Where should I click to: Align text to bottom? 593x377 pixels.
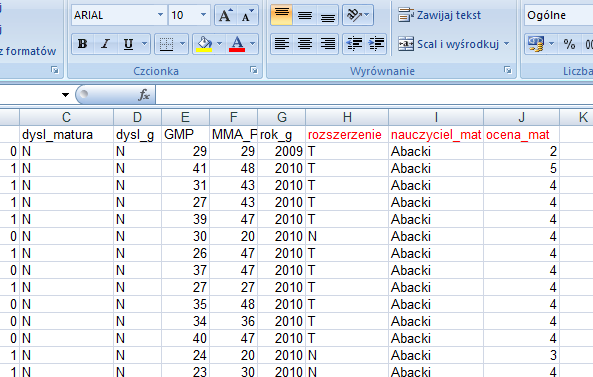(327, 15)
